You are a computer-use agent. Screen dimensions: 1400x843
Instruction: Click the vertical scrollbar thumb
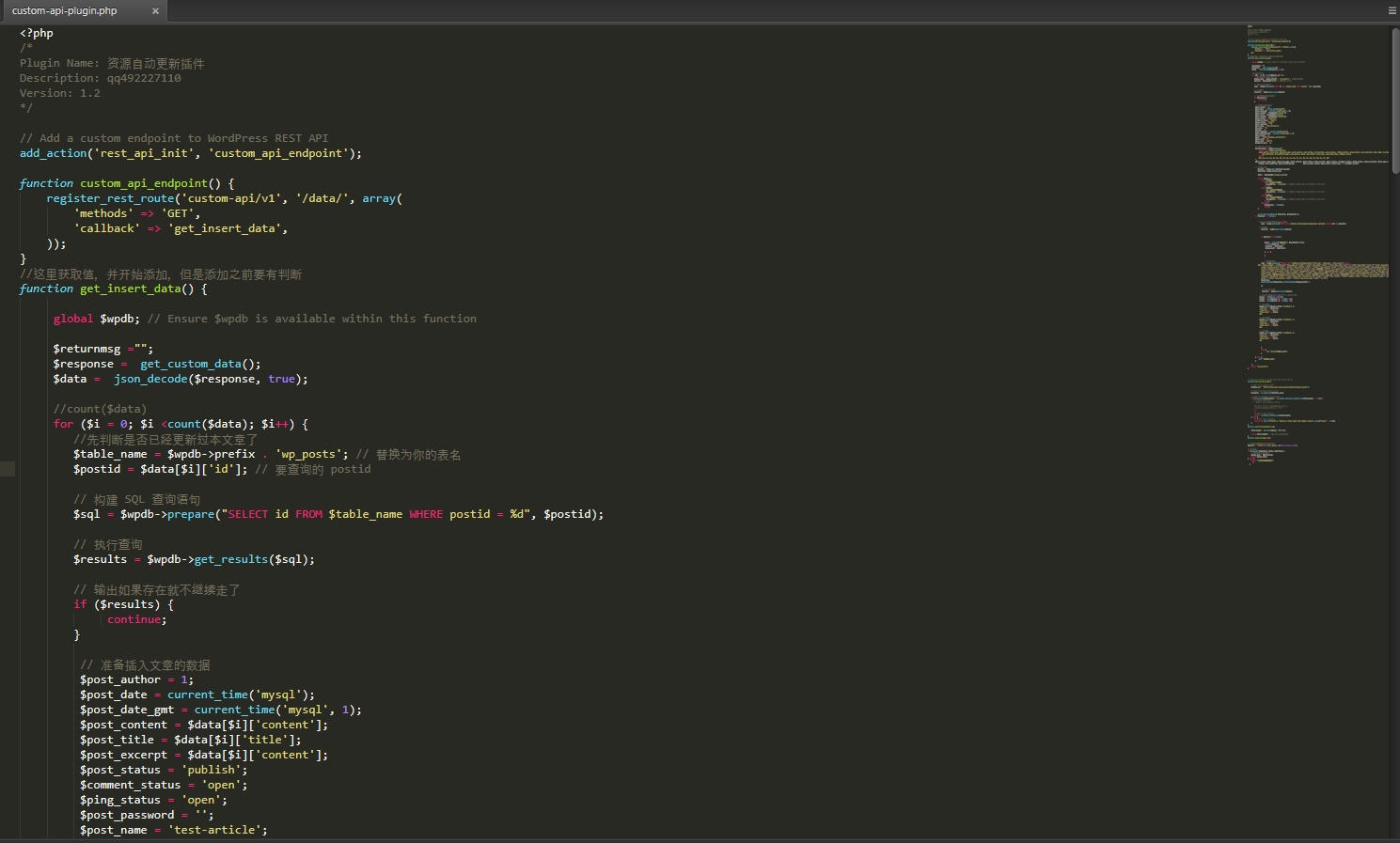click(x=1395, y=99)
